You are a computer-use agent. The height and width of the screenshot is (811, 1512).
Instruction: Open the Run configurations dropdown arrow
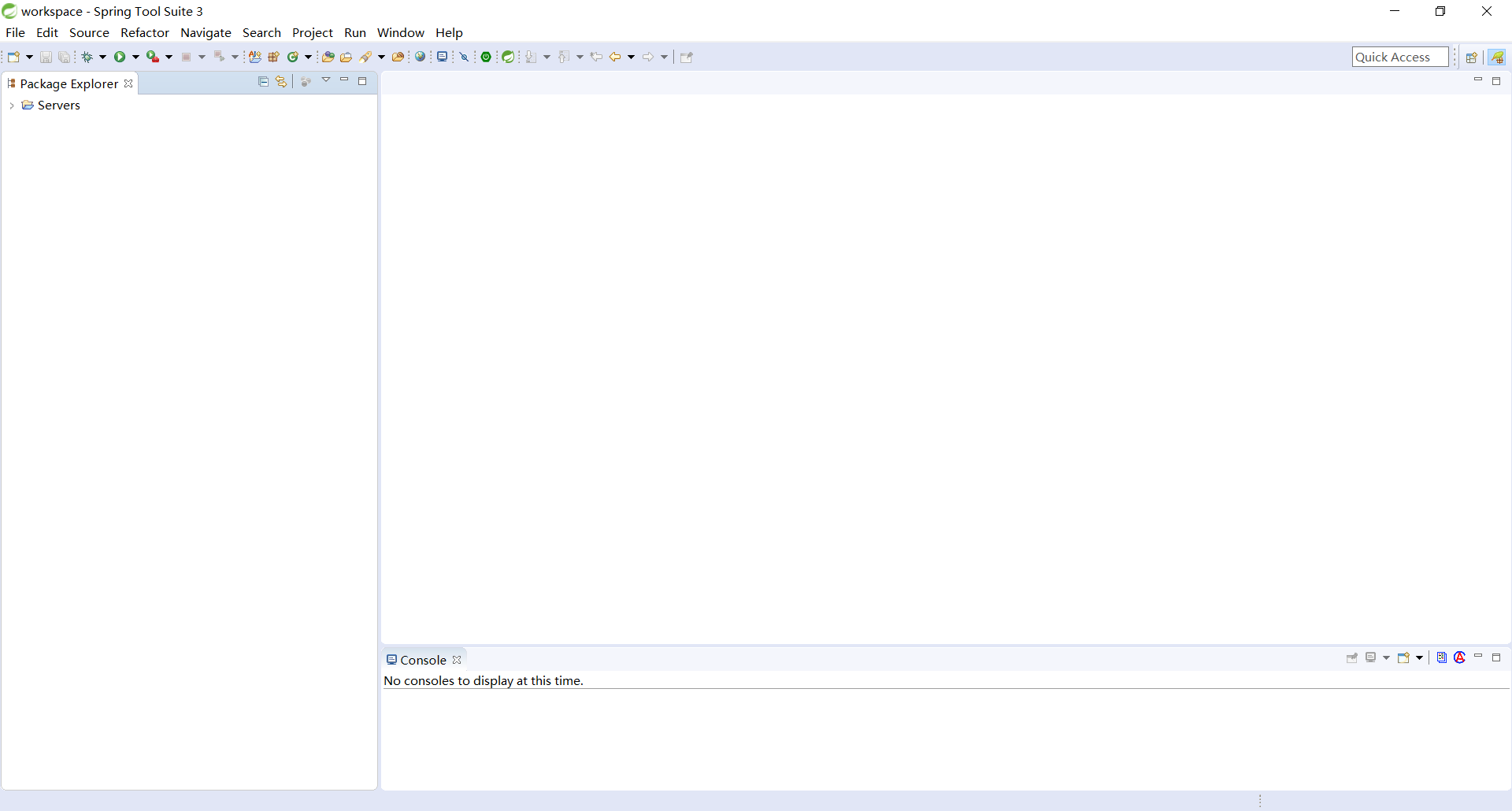click(x=135, y=57)
